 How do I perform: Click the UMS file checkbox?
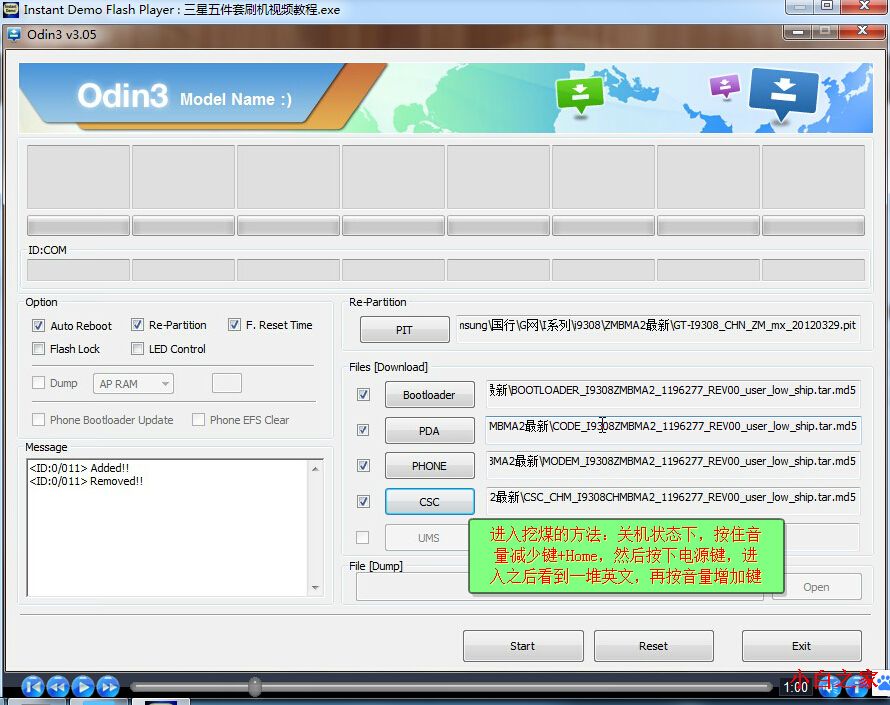click(362, 537)
